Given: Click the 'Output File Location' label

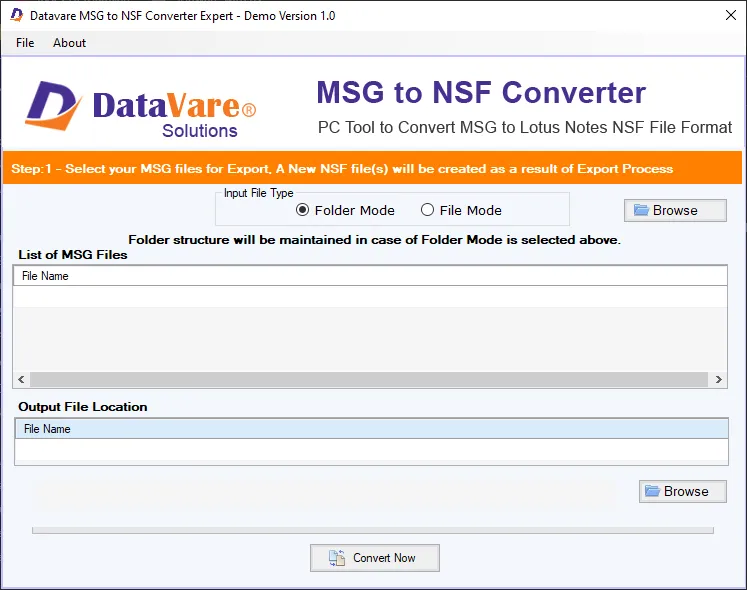Looking at the screenshot, I should (82, 407).
